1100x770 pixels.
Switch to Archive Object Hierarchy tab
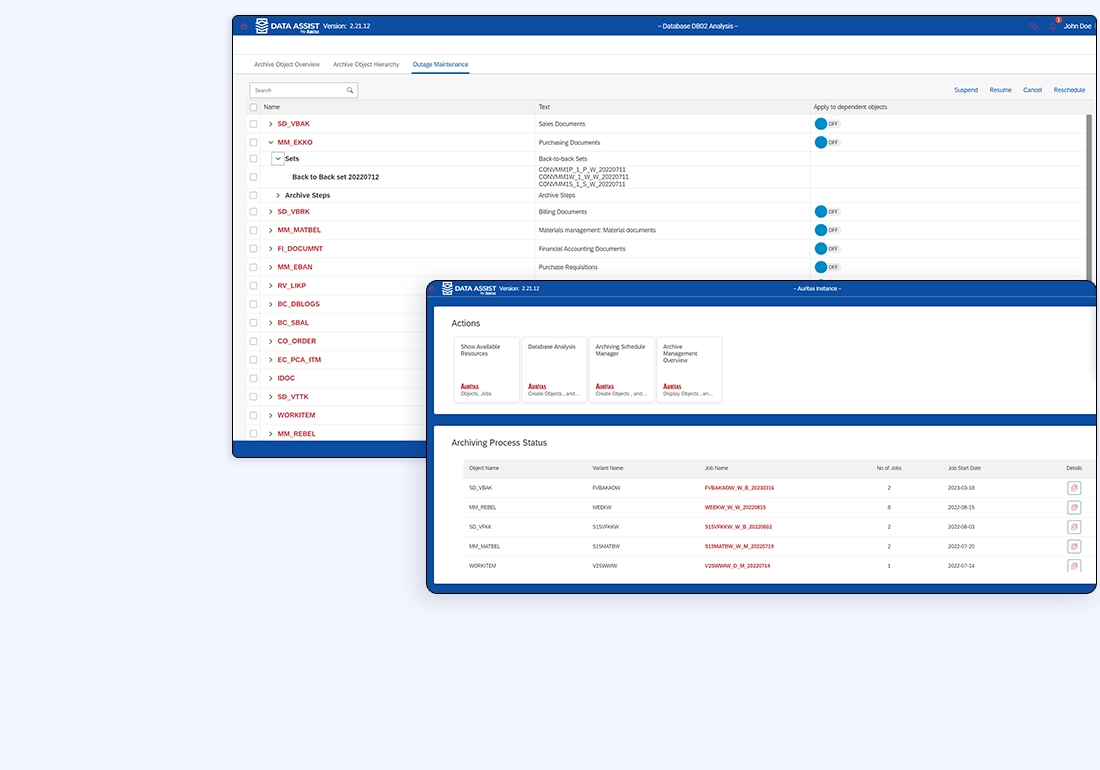pos(365,65)
